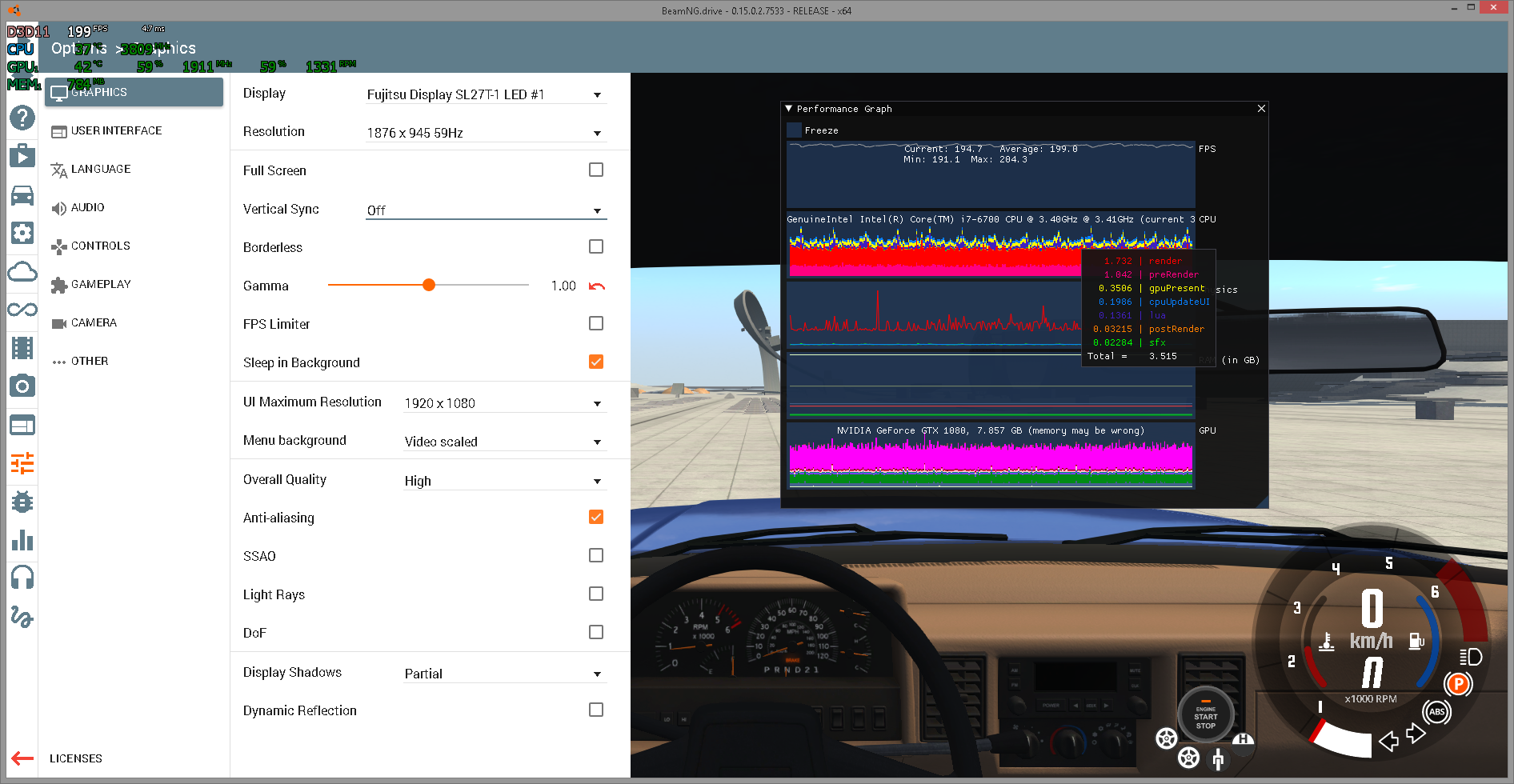The height and width of the screenshot is (784, 1514).
Task: Click the infinity loop icon in sidebar
Action: [x=22, y=310]
